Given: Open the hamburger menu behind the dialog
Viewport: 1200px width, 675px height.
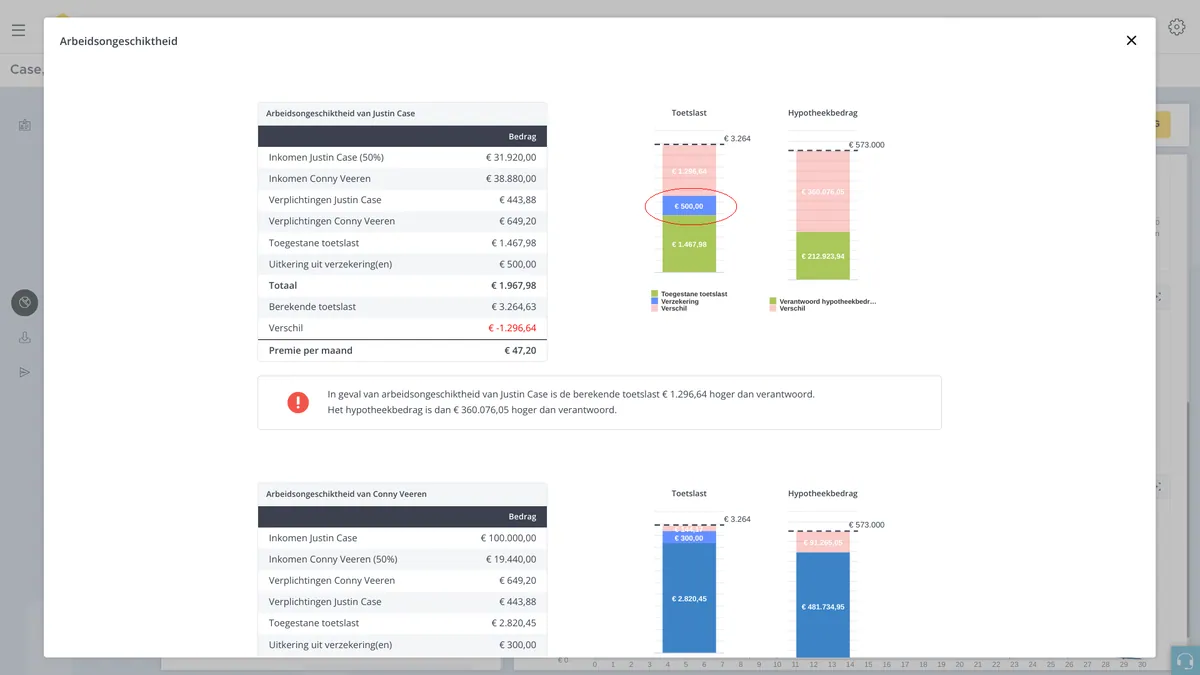Looking at the screenshot, I should click(18, 30).
